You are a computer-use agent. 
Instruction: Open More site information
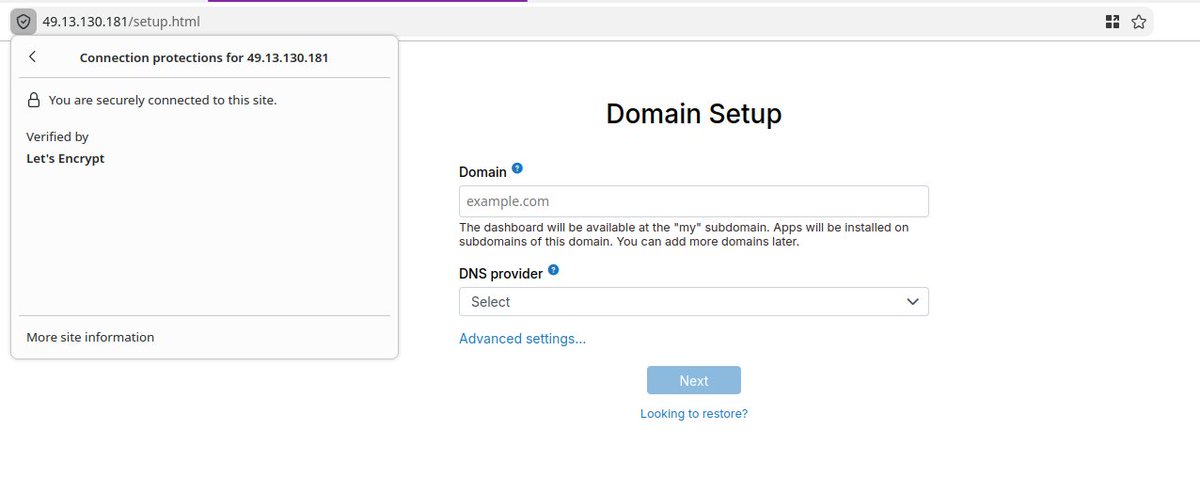tap(90, 337)
